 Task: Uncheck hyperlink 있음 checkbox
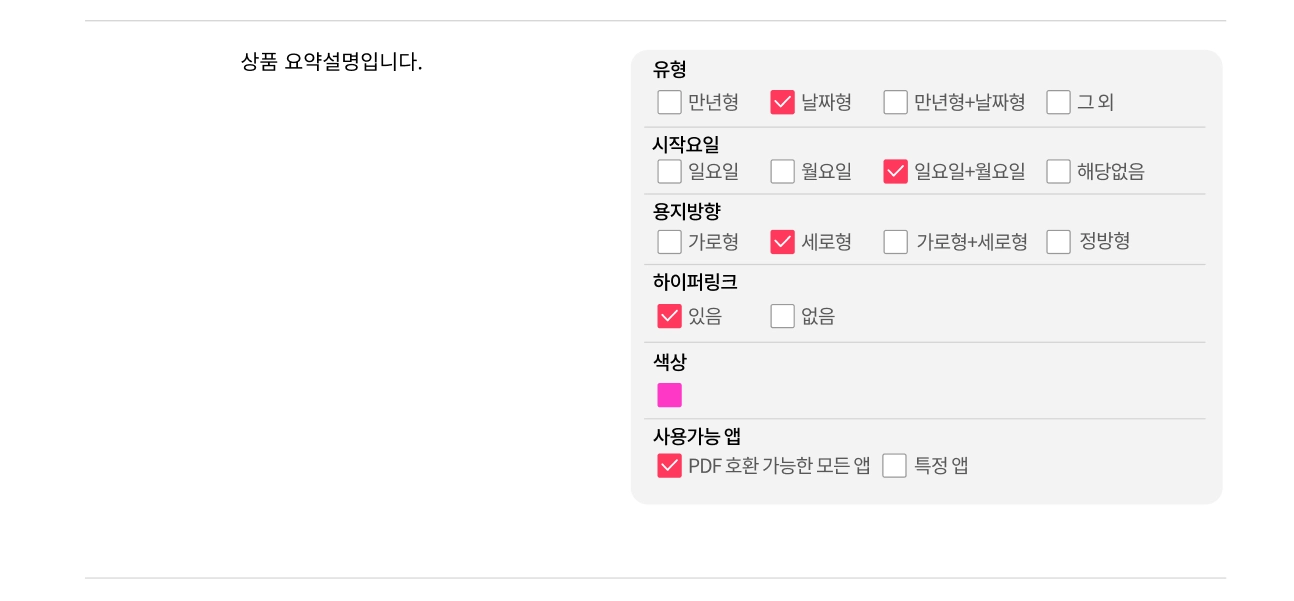point(669,316)
